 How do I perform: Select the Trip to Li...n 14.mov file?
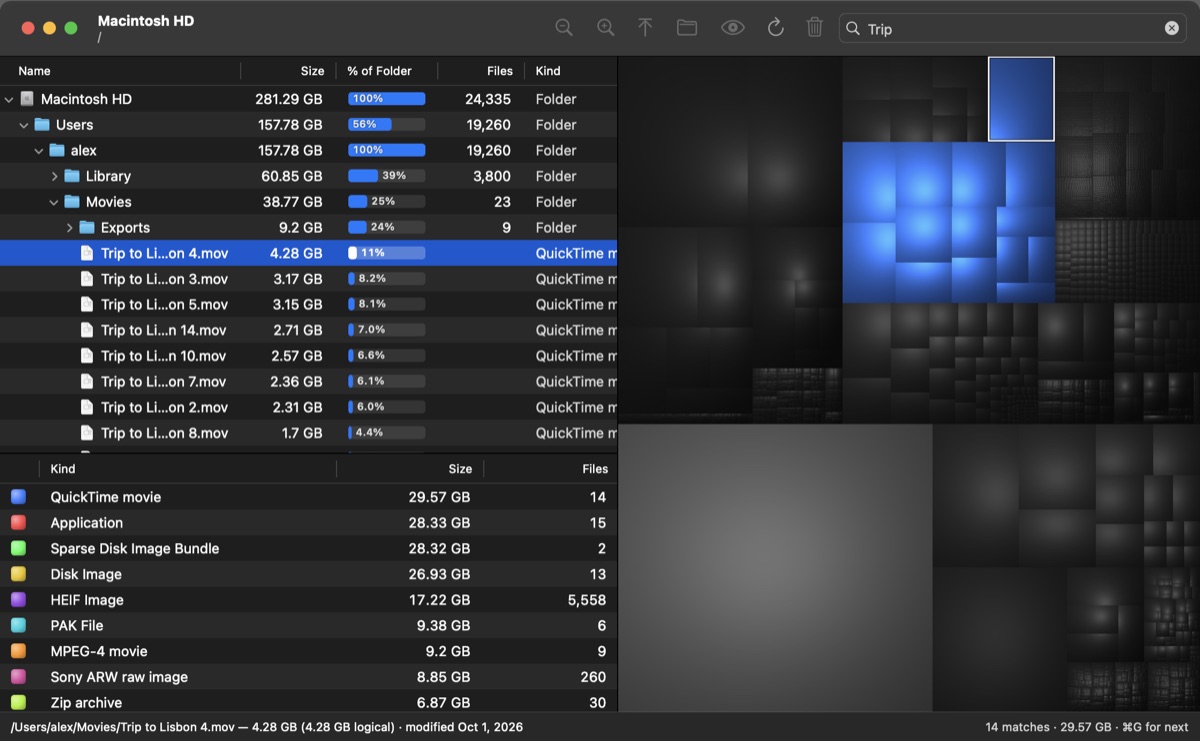[309, 330]
